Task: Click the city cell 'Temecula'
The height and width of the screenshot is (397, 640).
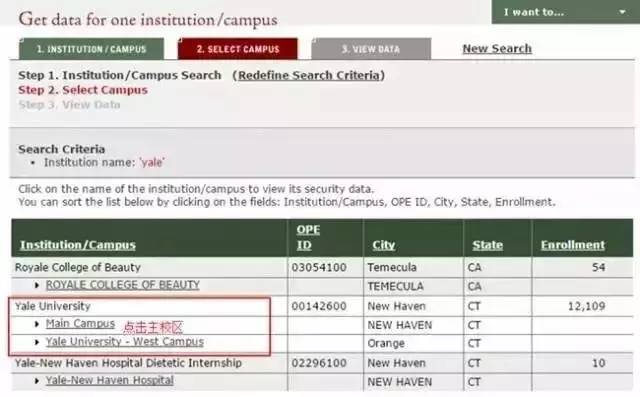Action: point(392,267)
